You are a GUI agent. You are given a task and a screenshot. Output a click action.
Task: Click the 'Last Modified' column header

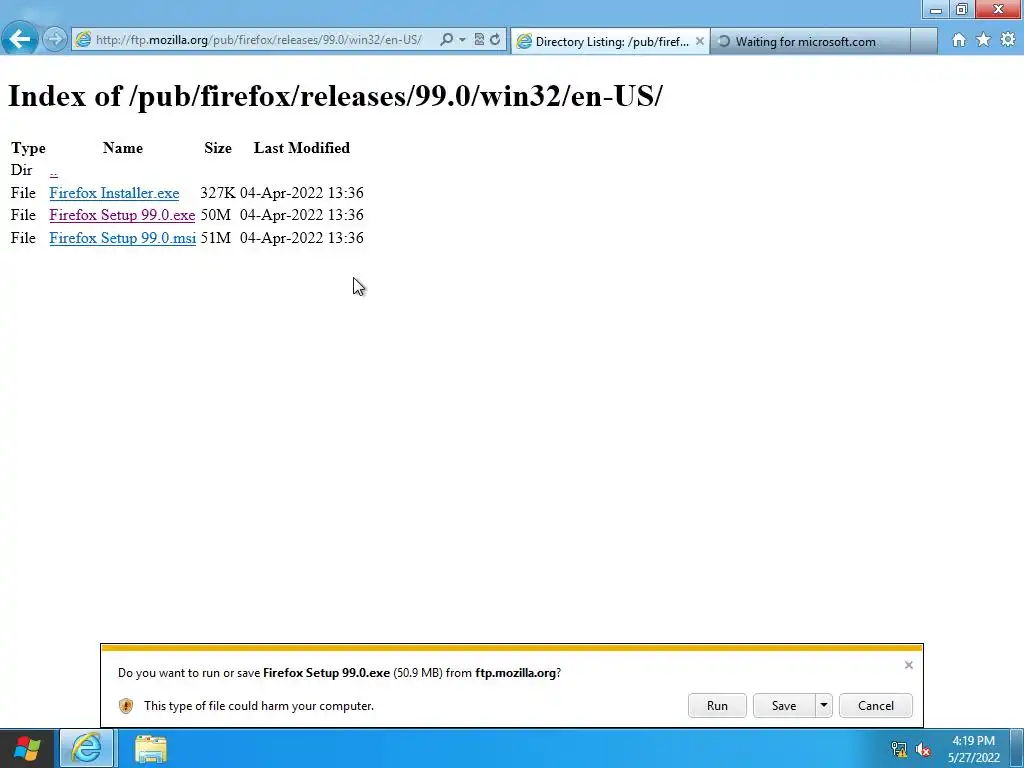coord(302,148)
